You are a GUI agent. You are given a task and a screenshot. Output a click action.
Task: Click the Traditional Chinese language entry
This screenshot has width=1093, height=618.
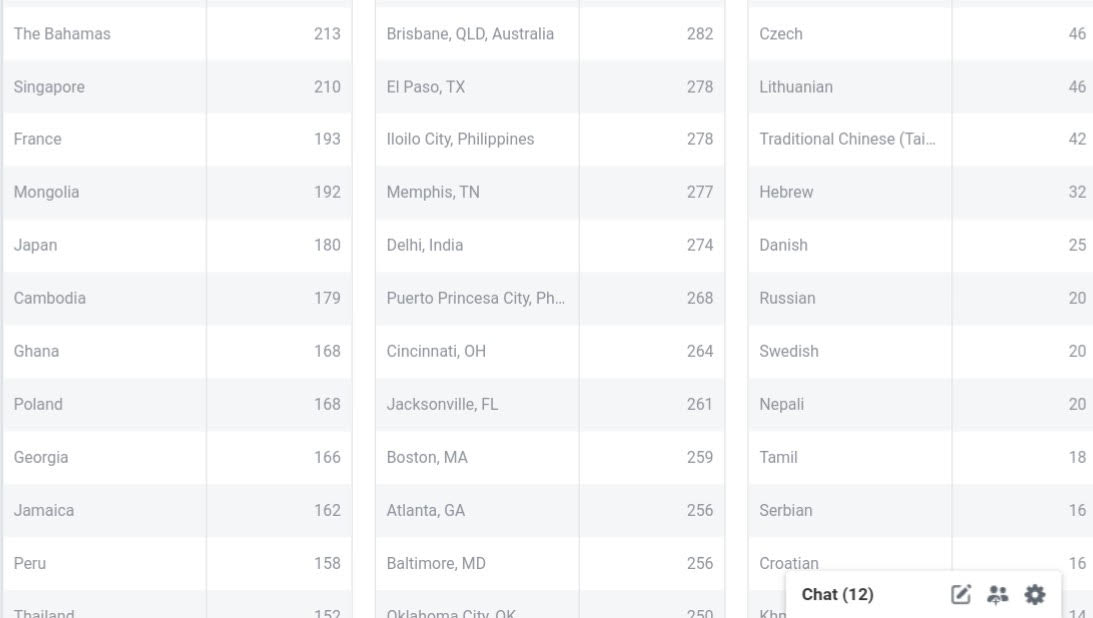(847, 139)
